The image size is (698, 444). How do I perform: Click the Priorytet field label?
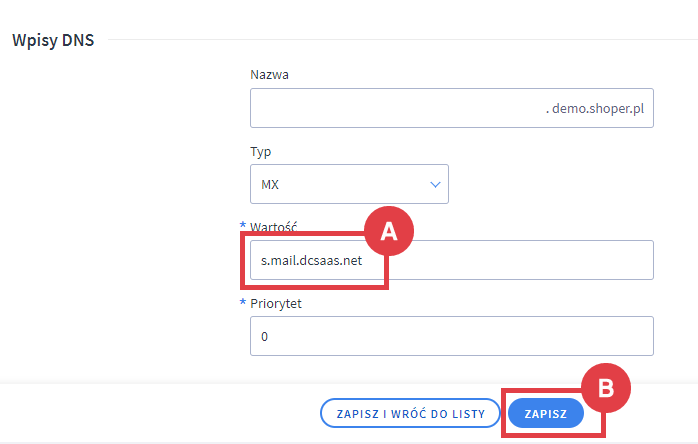pyautogui.click(x=279, y=304)
